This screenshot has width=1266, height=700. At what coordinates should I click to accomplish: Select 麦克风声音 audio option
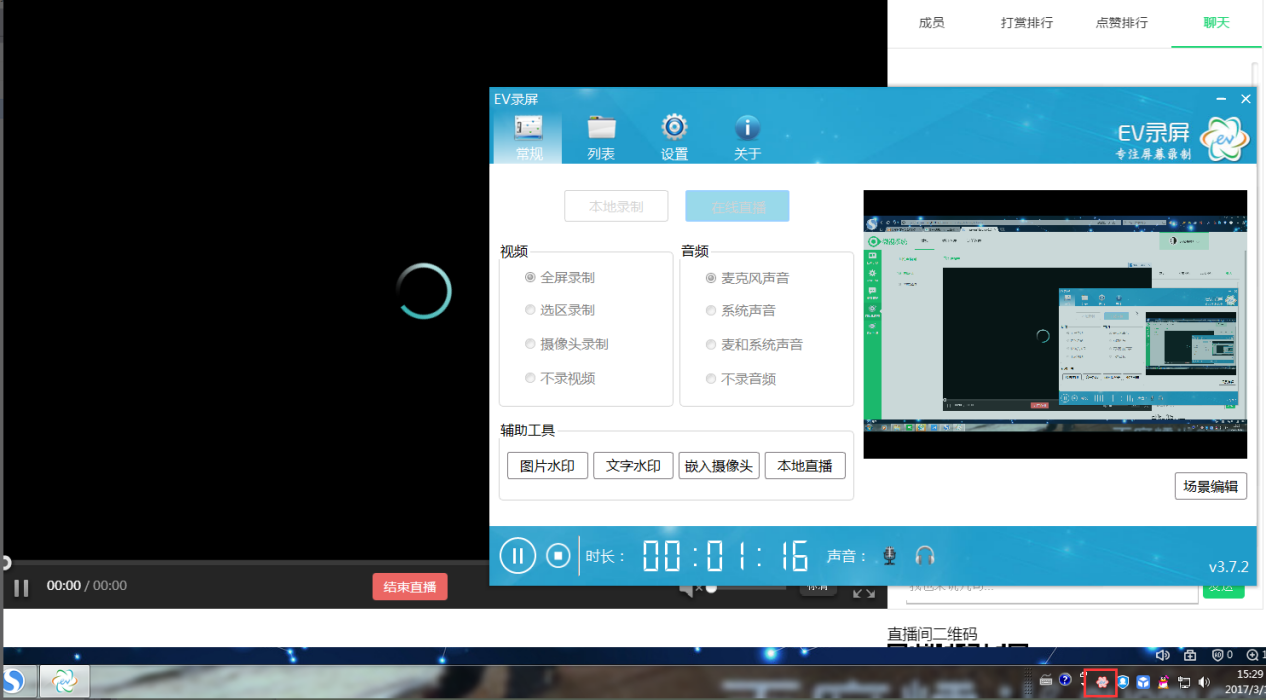coord(747,278)
